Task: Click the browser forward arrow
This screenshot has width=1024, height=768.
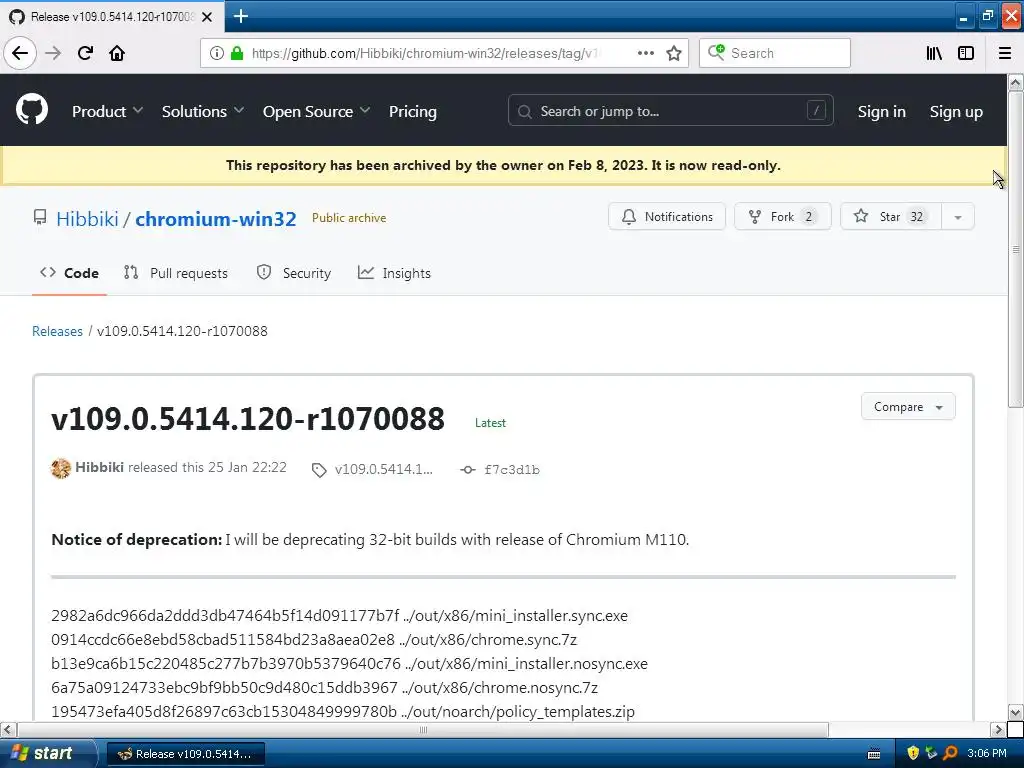Action: (x=53, y=53)
